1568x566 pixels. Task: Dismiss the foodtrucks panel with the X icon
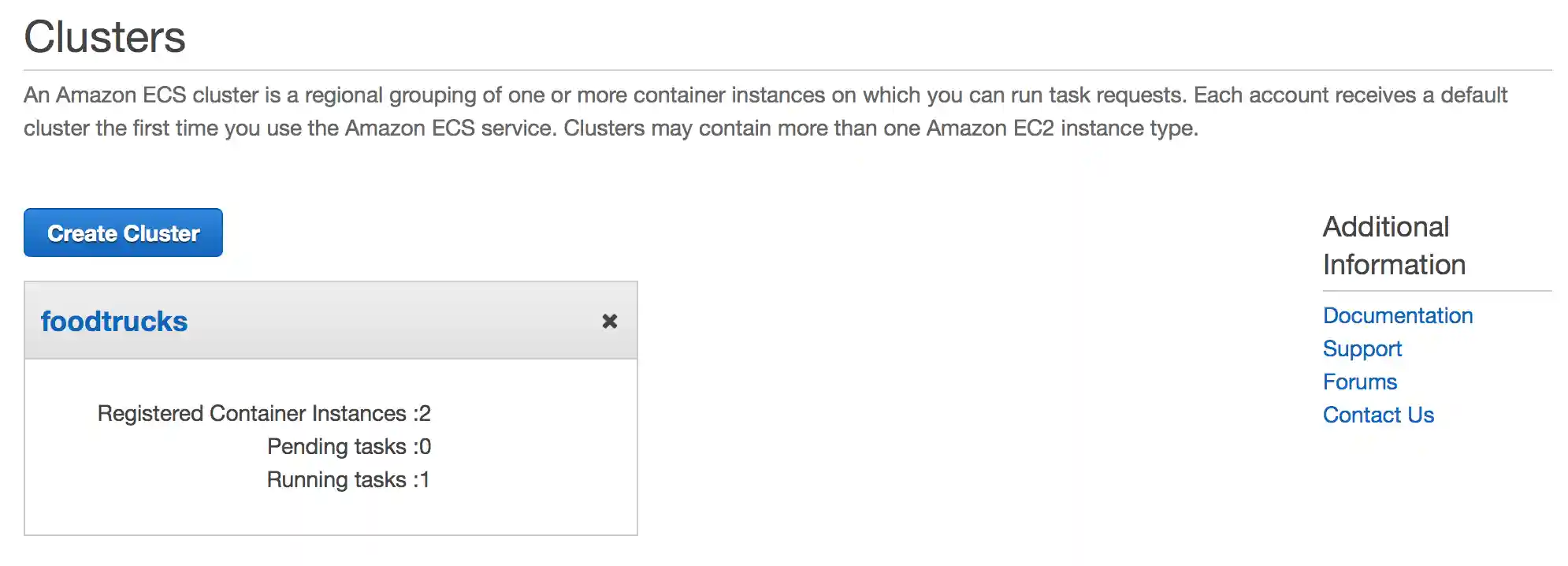tap(609, 321)
